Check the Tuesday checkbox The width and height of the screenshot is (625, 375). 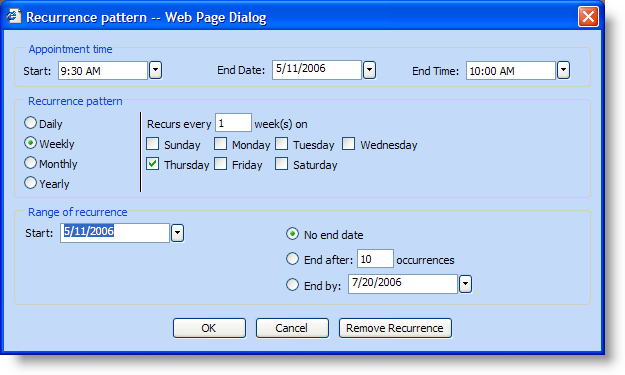tap(281, 143)
